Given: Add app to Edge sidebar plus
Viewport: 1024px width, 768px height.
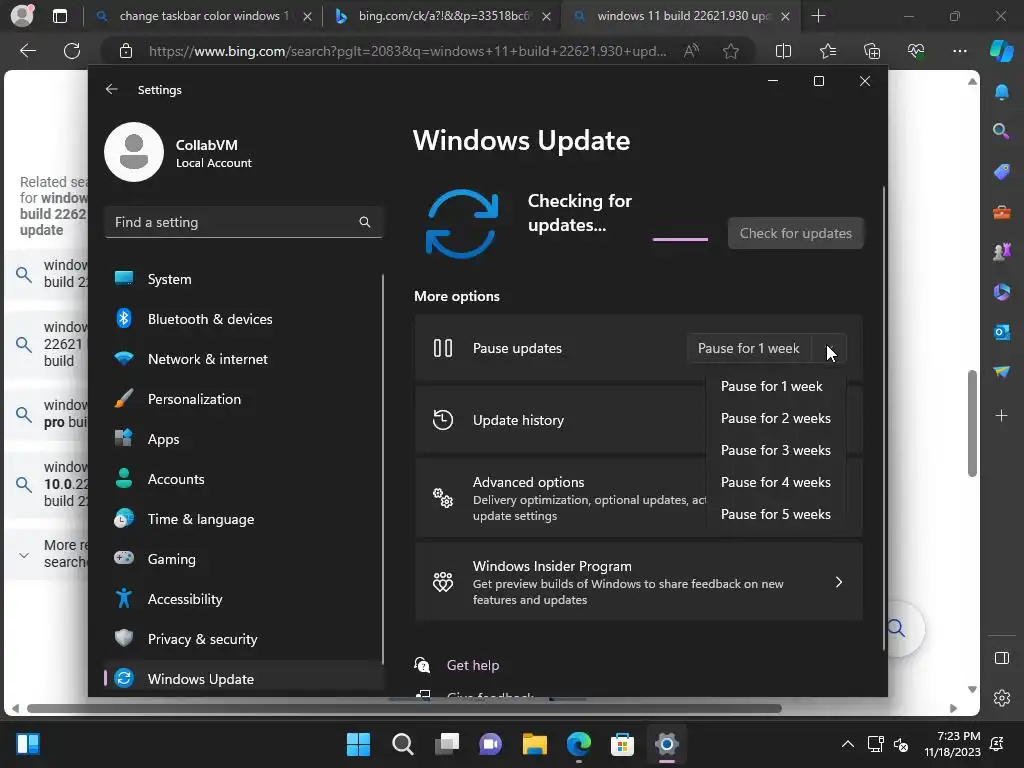Looking at the screenshot, I should [x=1001, y=415].
